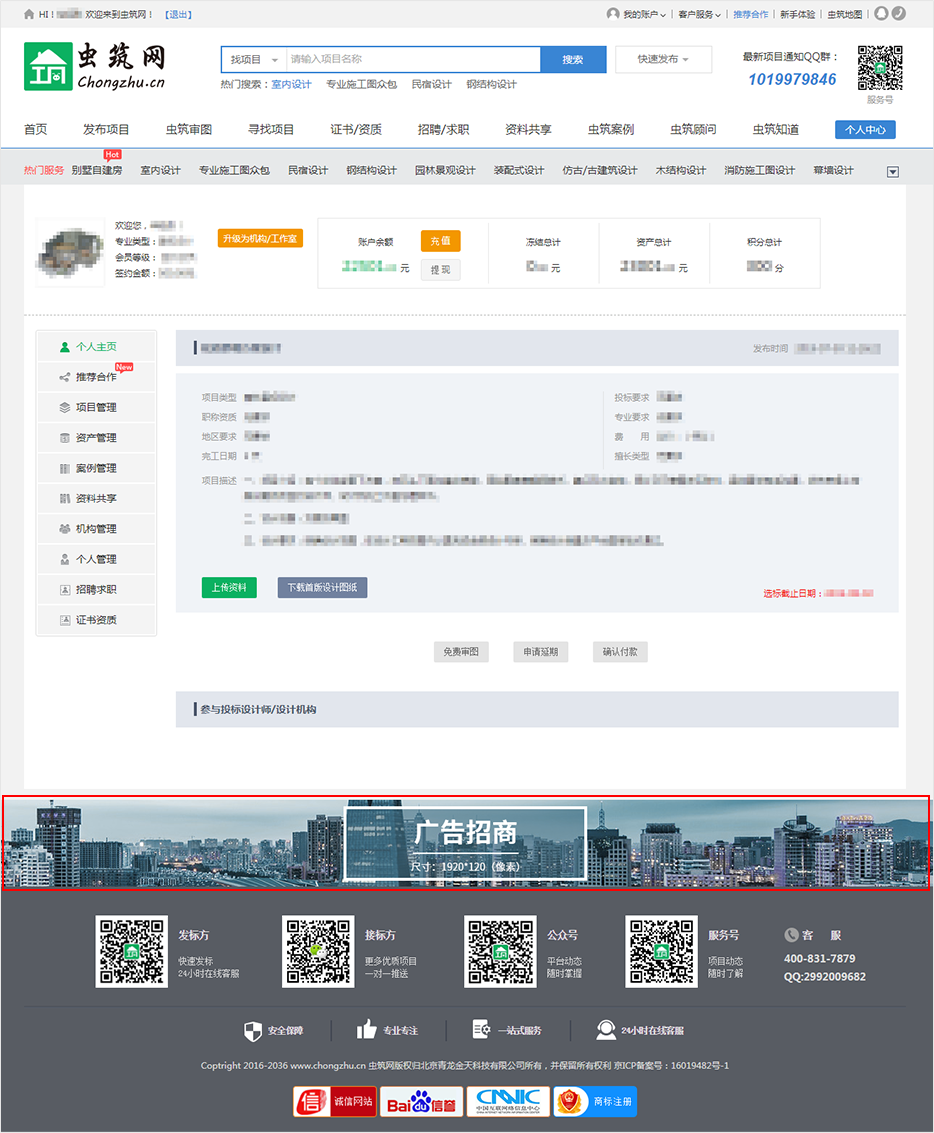Screen dimensions: 934x1133
Task: Open the 找项目 search type dropdown
Action: pyautogui.click(x=254, y=60)
